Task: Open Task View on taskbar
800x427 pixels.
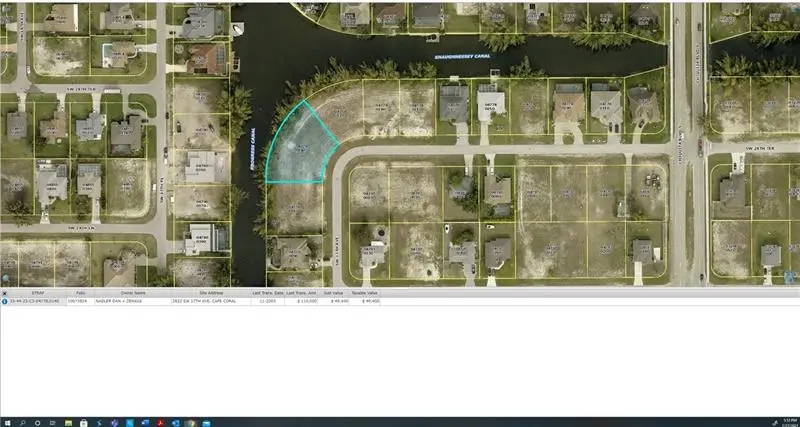Action: [x=53, y=423]
